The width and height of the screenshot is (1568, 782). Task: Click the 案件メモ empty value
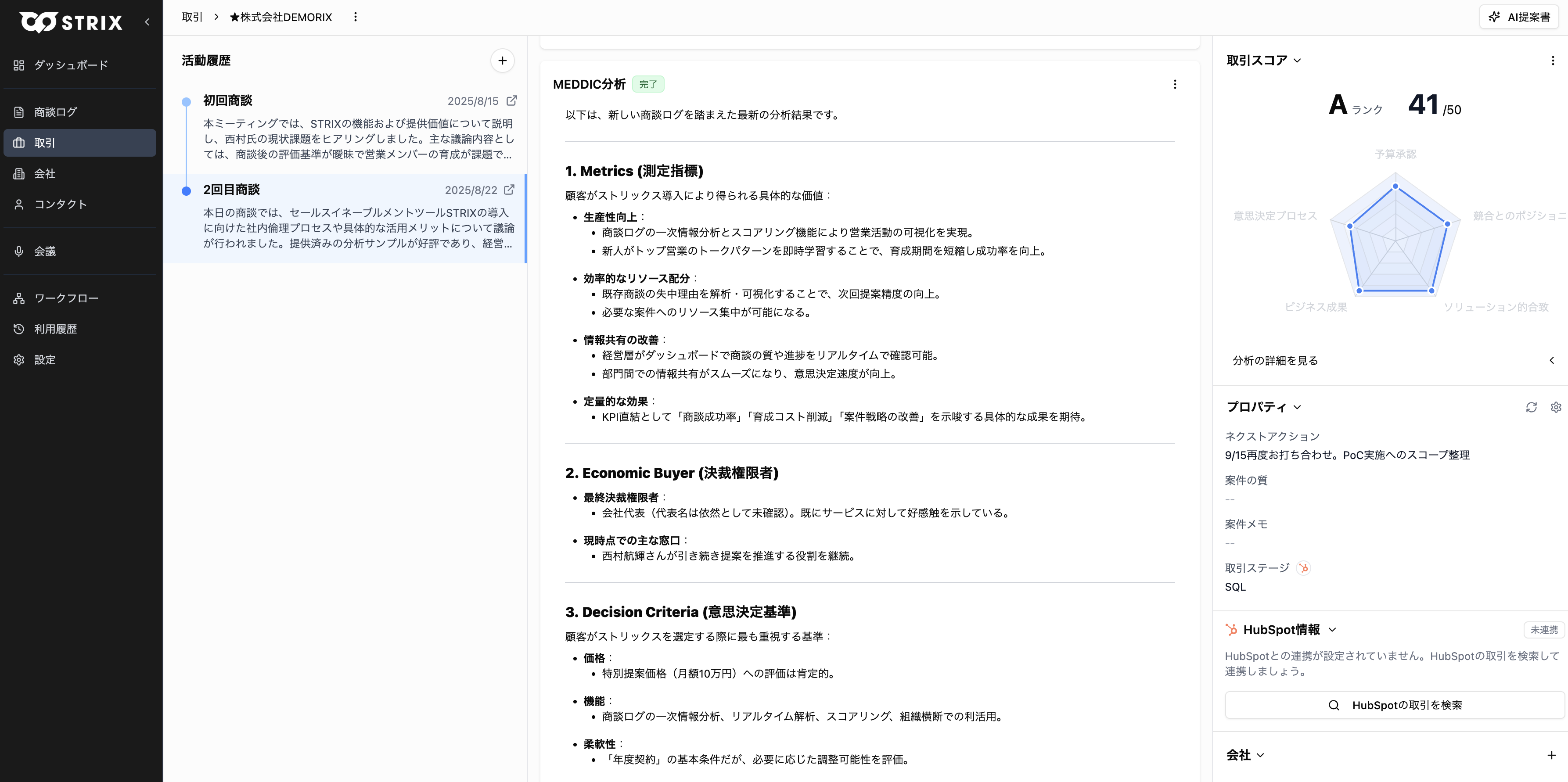point(1230,543)
